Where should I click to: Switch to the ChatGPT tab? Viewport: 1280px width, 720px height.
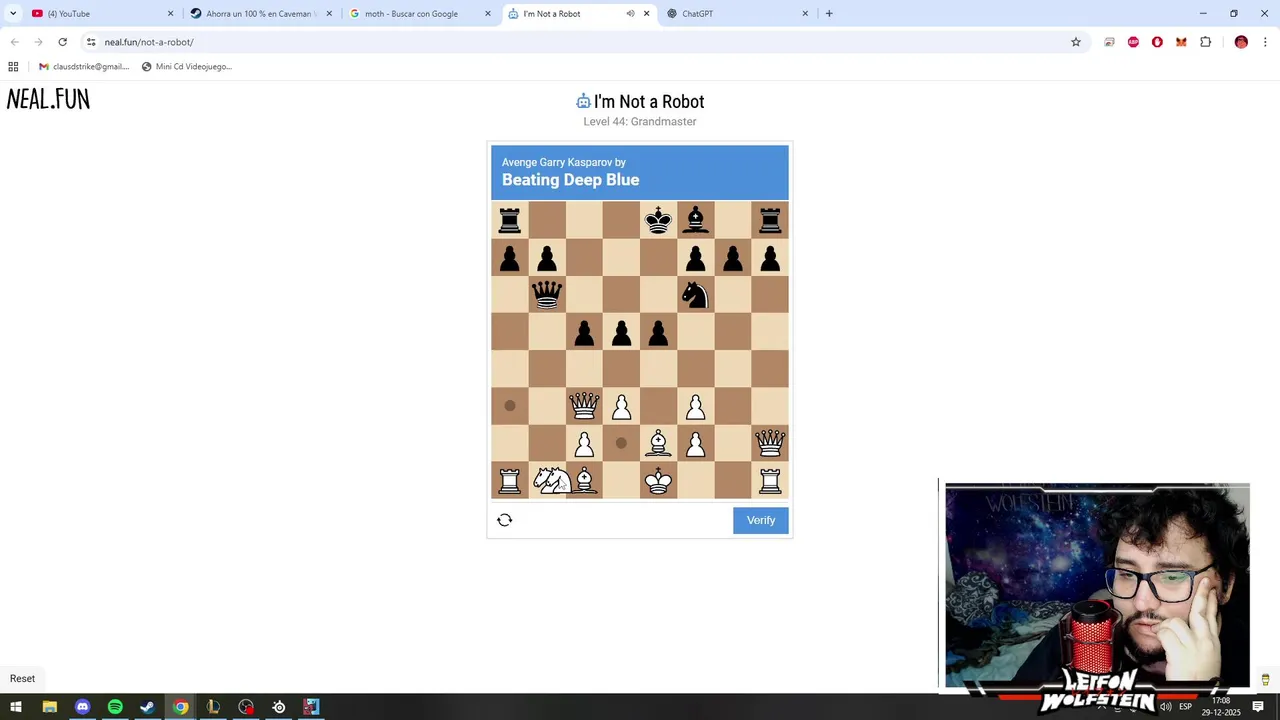point(737,14)
